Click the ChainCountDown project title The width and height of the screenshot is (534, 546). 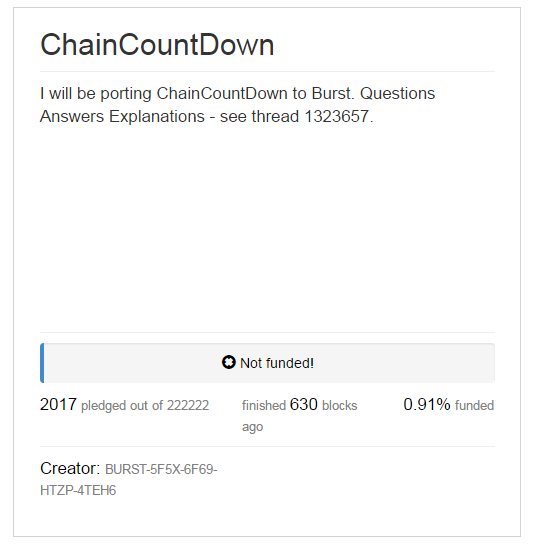pyautogui.click(x=157, y=45)
